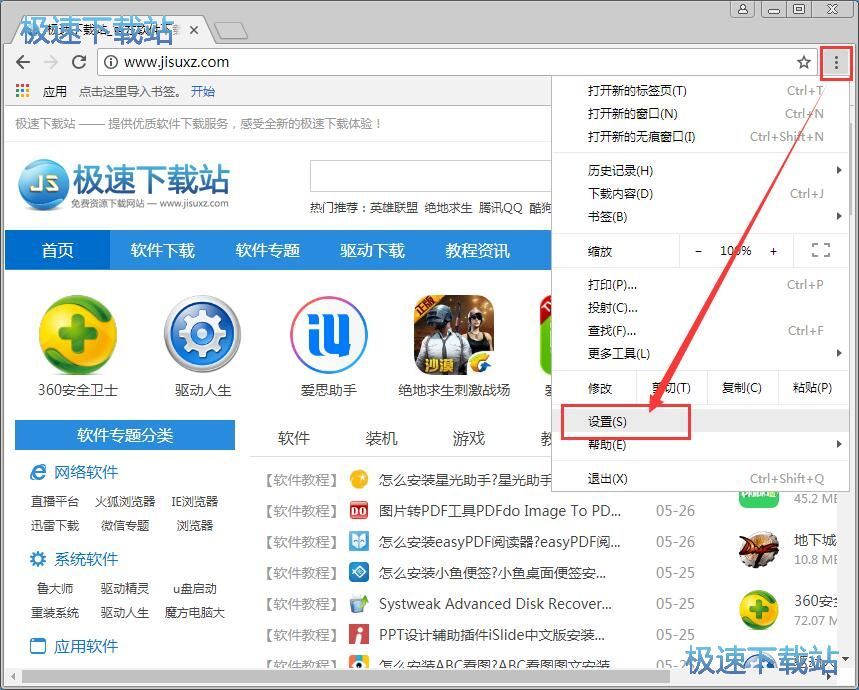Click 应用 in the bookmarks bar
This screenshot has height=690, width=859.
[x=55, y=91]
